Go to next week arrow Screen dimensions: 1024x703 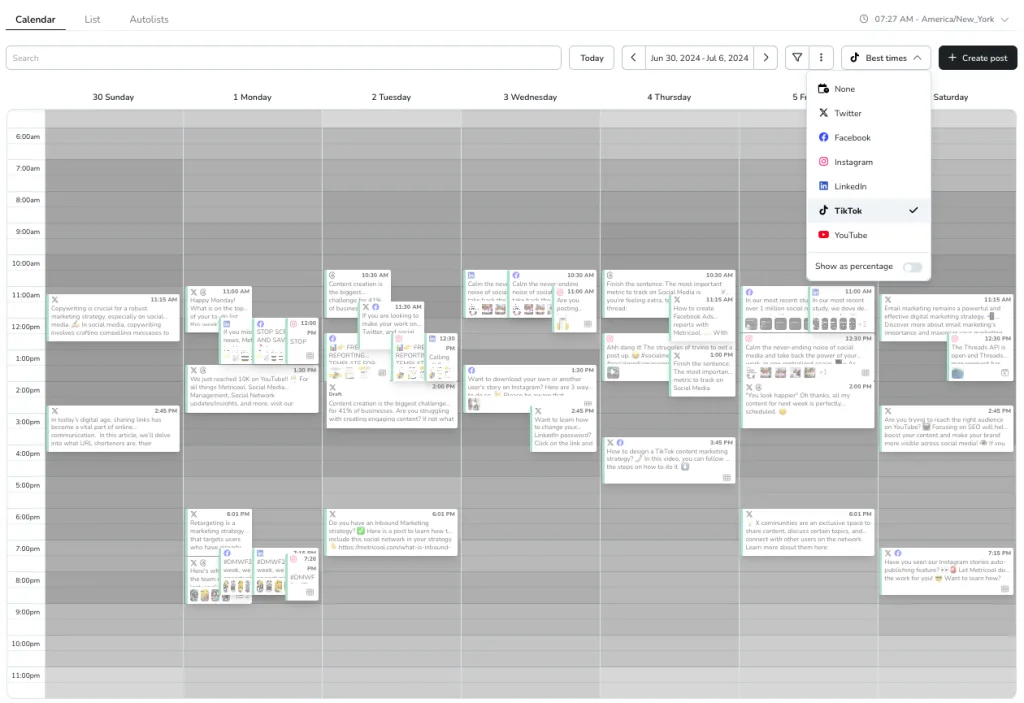click(x=765, y=58)
